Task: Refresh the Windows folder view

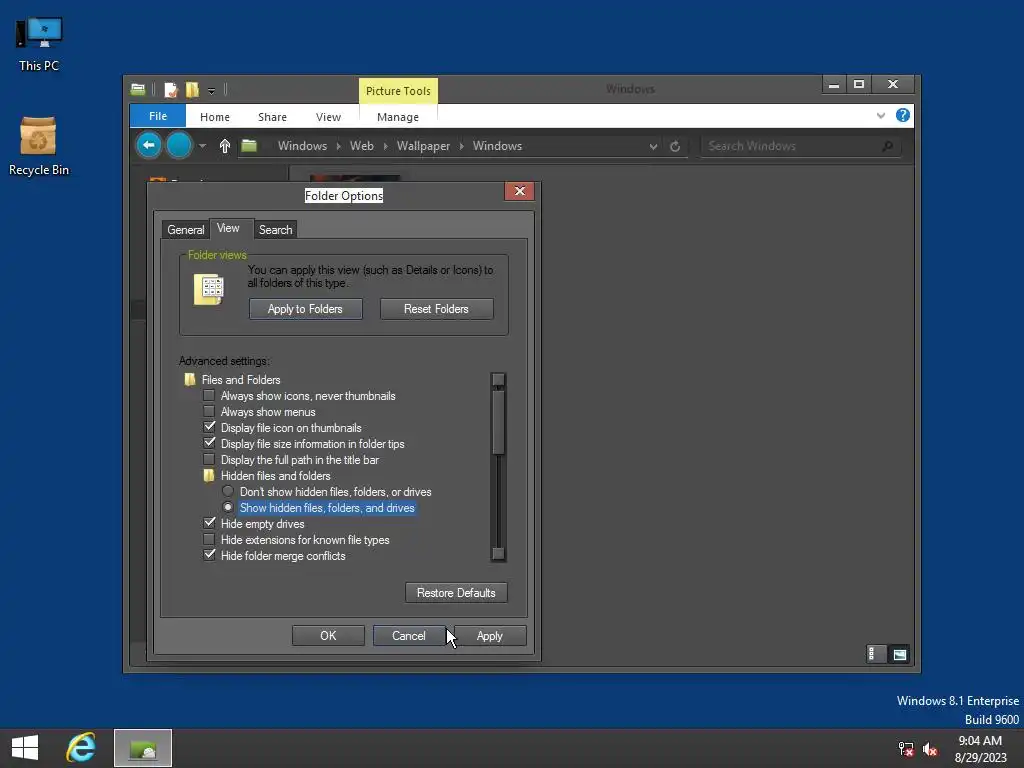Action: [675, 146]
